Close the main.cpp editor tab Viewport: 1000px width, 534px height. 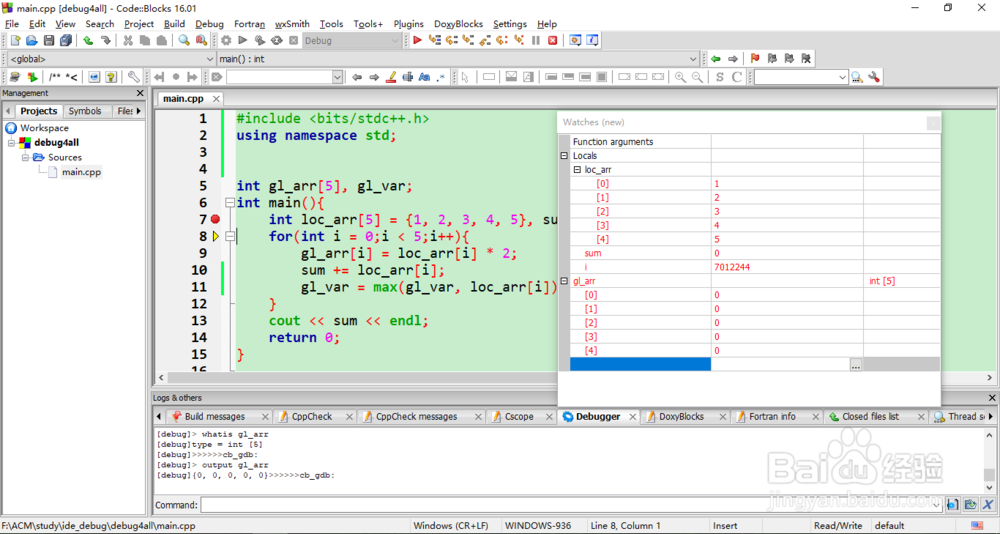coord(216,99)
